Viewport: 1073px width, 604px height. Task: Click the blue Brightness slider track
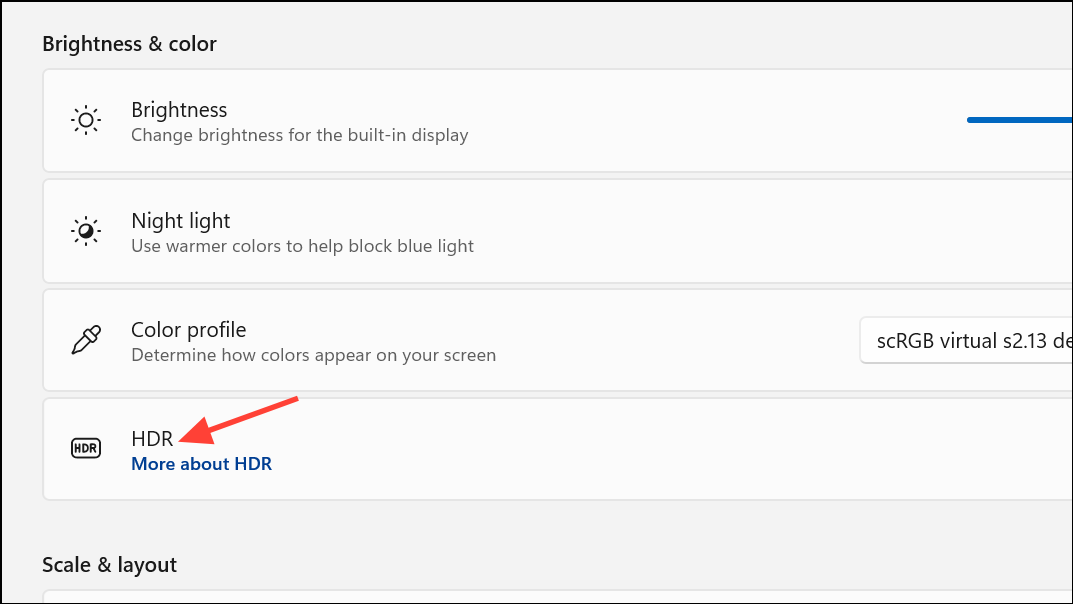1019,120
